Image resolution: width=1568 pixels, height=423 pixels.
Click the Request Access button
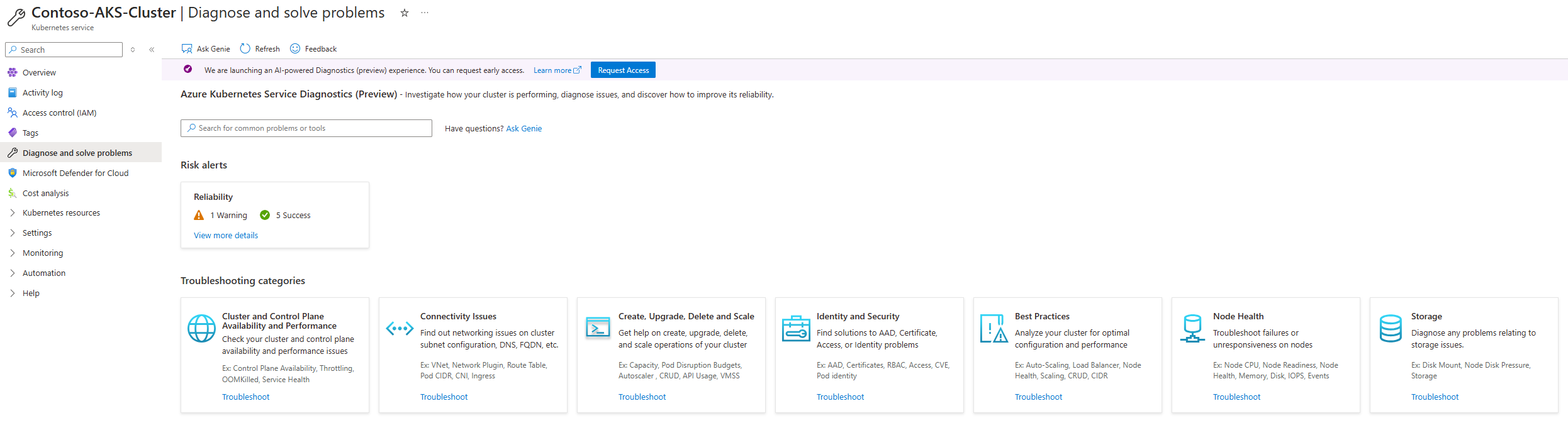pos(623,70)
